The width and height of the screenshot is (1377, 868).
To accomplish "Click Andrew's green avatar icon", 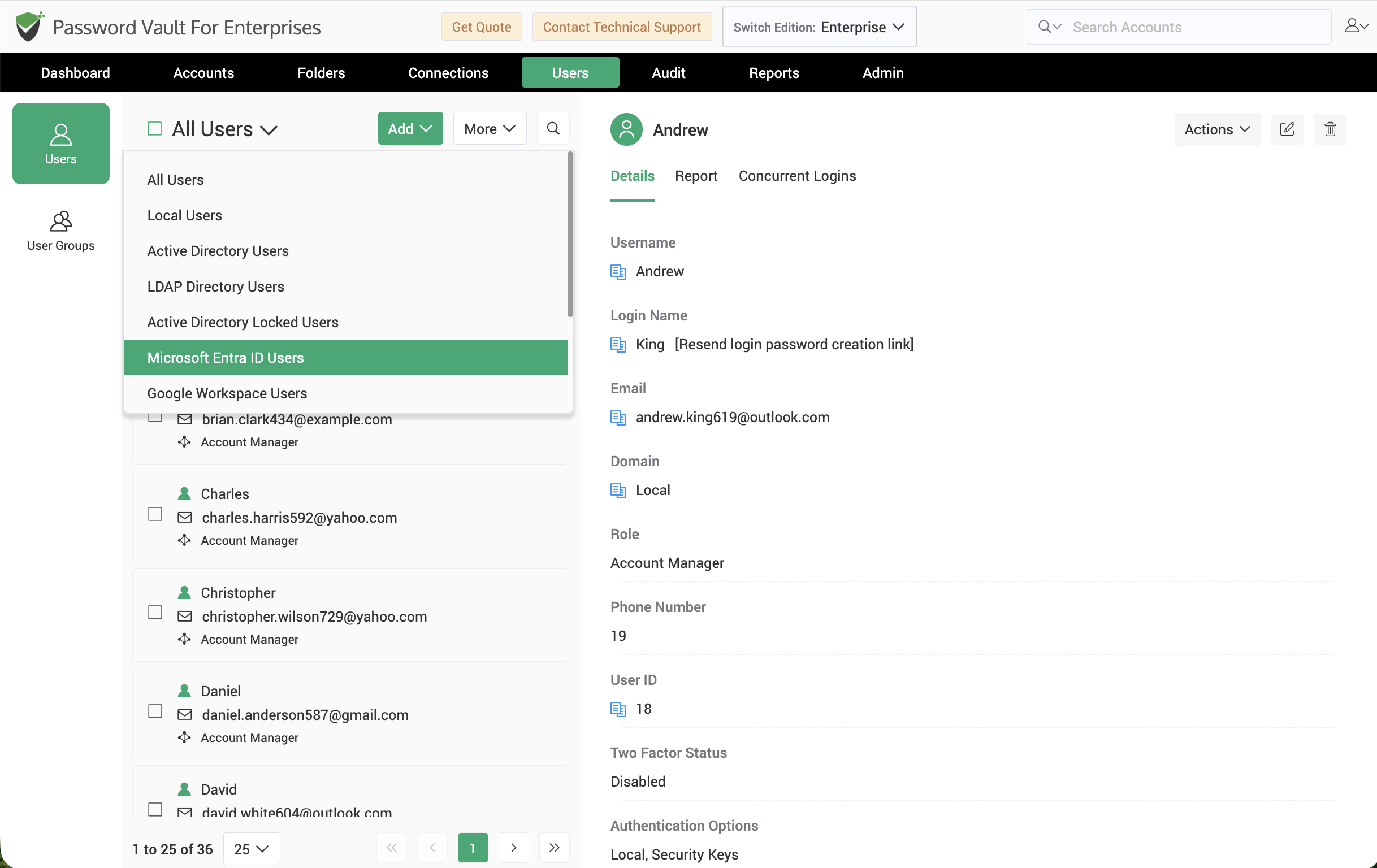I will 626,130.
